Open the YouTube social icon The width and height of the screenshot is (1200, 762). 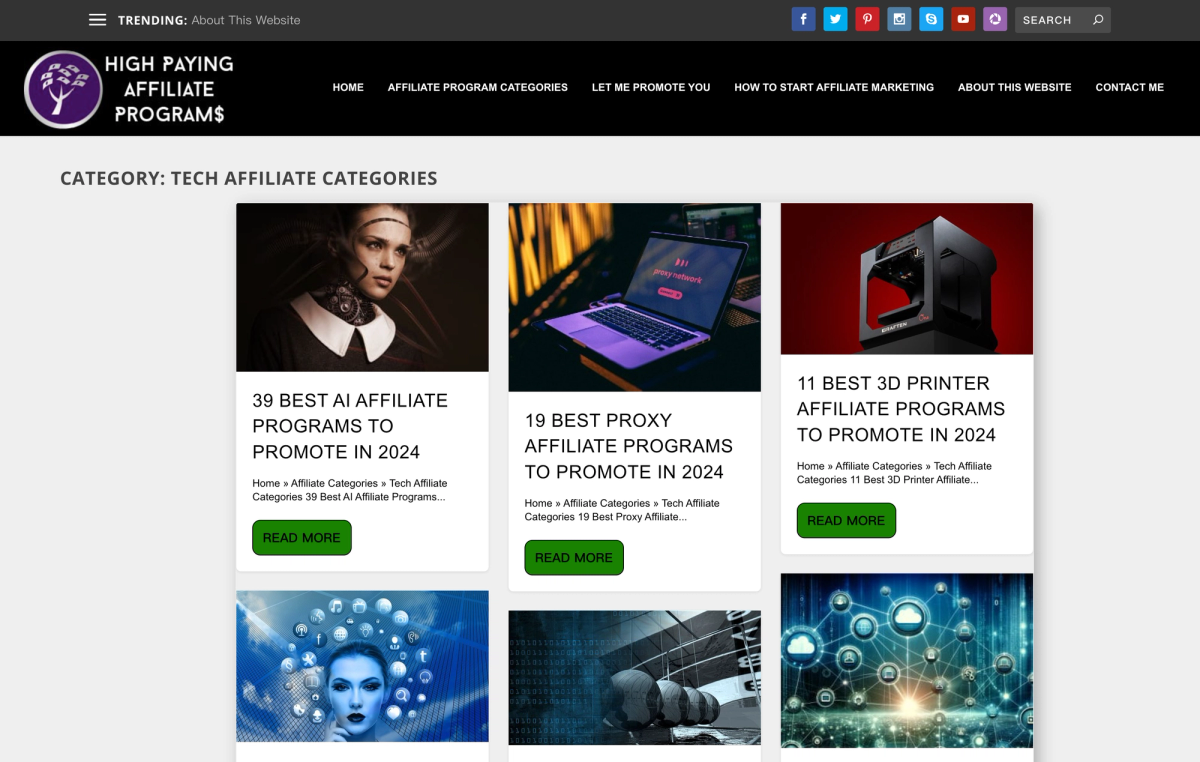click(963, 19)
